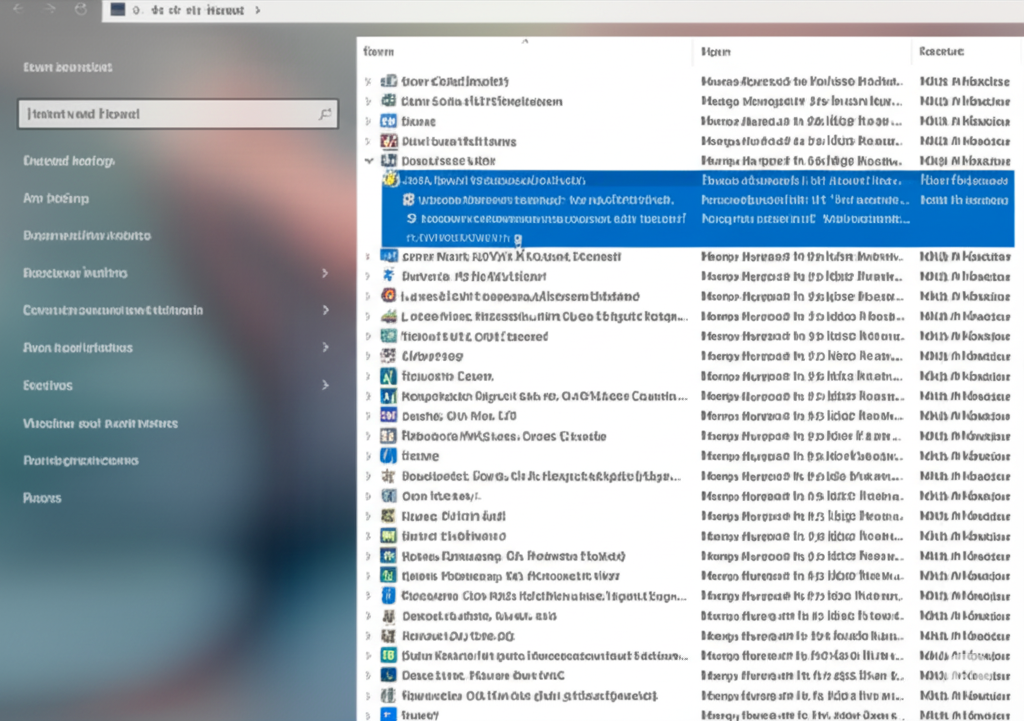The width and height of the screenshot is (1024, 721).
Task: Collapse the expanded row via its down chevron
Action: (x=369, y=161)
